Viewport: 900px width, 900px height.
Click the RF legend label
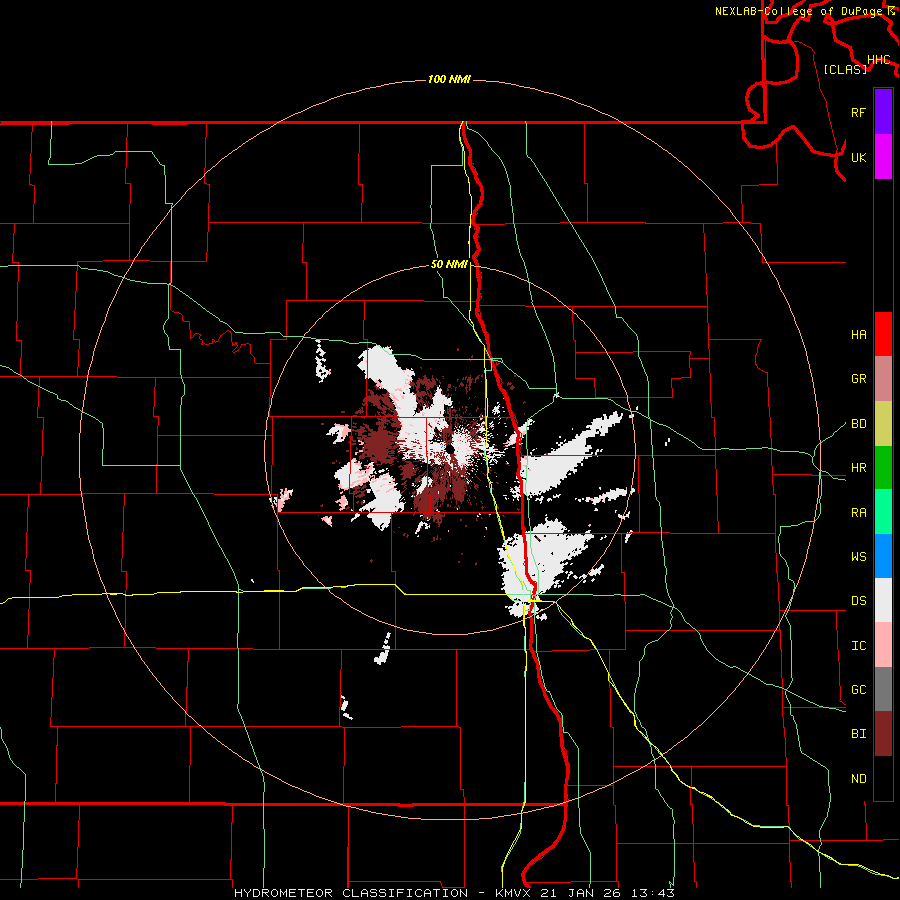[858, 112]
